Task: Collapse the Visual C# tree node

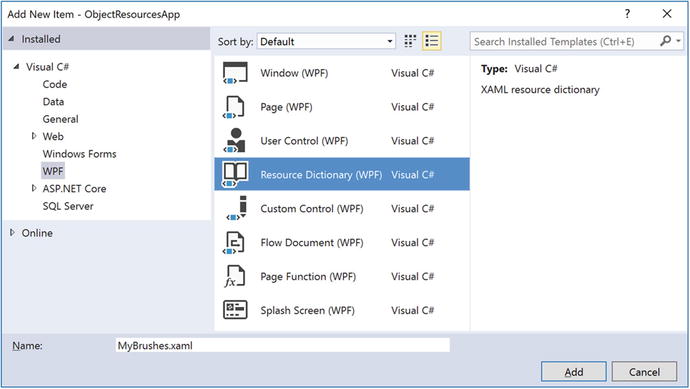Action: click(x=16, y=66)
